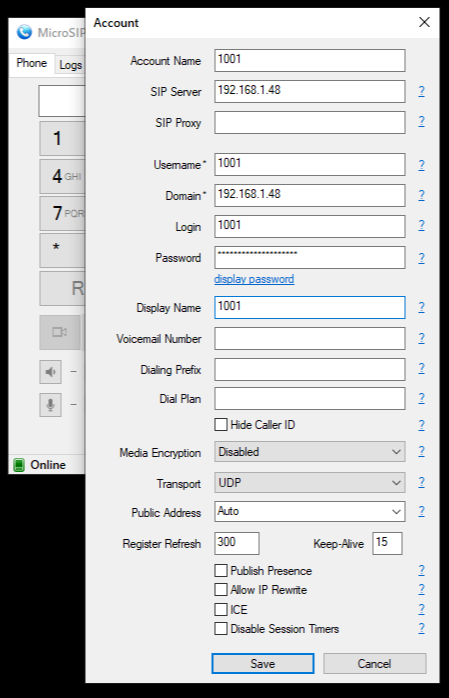The image size is (449, 698).
Task: Open help for Display Name field
Action: click(x=421, y=307)
